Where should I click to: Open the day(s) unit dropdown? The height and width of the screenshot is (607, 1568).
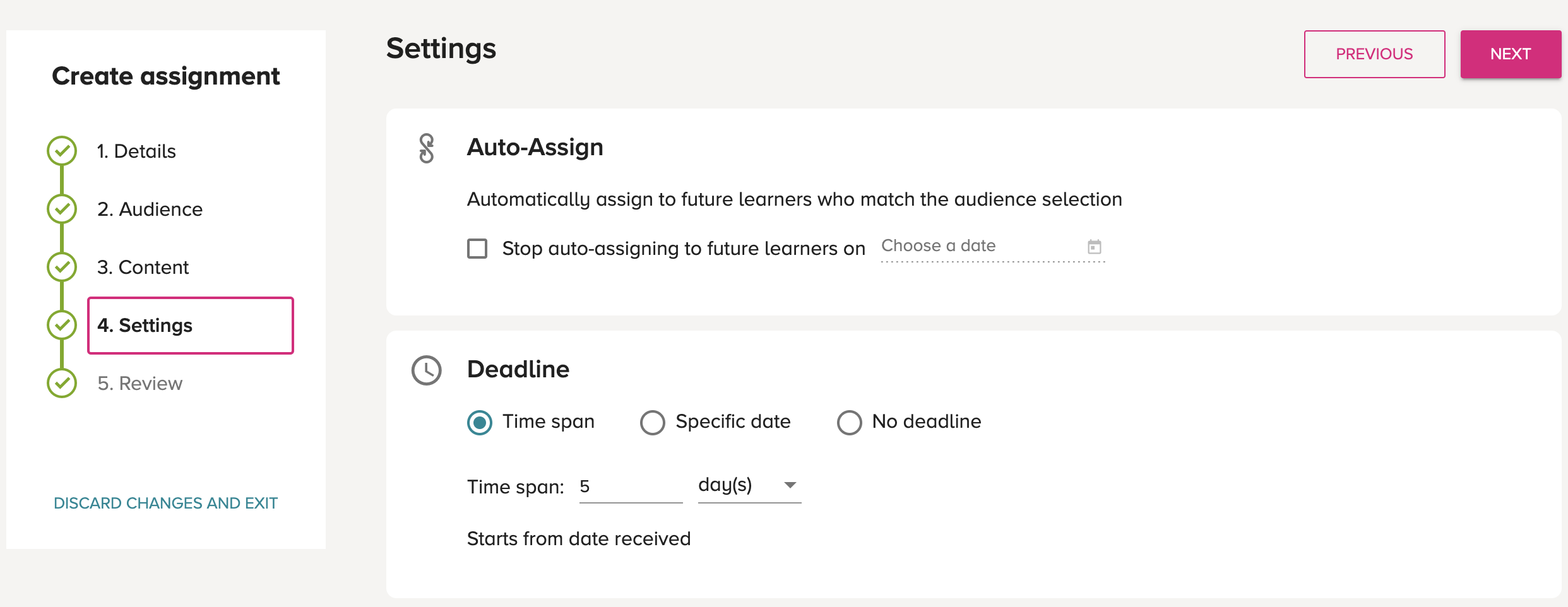pyautogui.click(x=749, y=486)
